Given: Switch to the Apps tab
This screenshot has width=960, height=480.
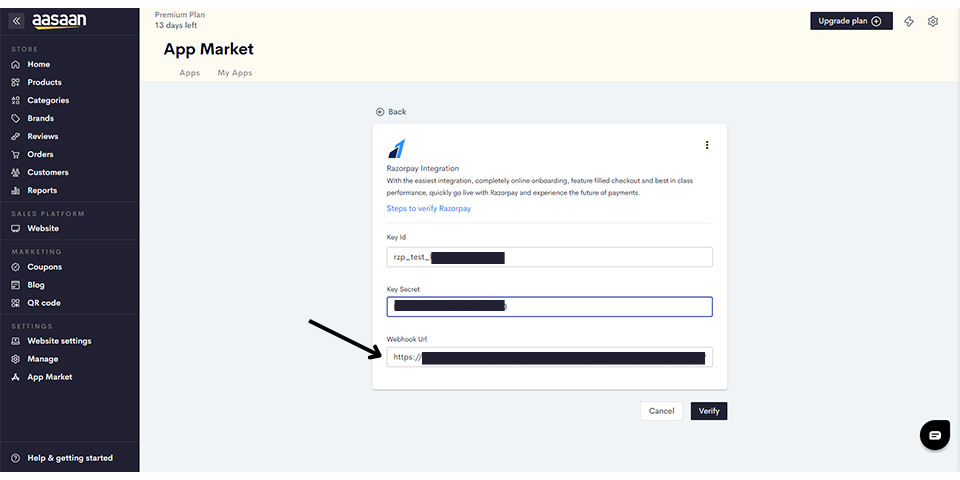Looking at the screenshot, I should click(x=189, y=73).
